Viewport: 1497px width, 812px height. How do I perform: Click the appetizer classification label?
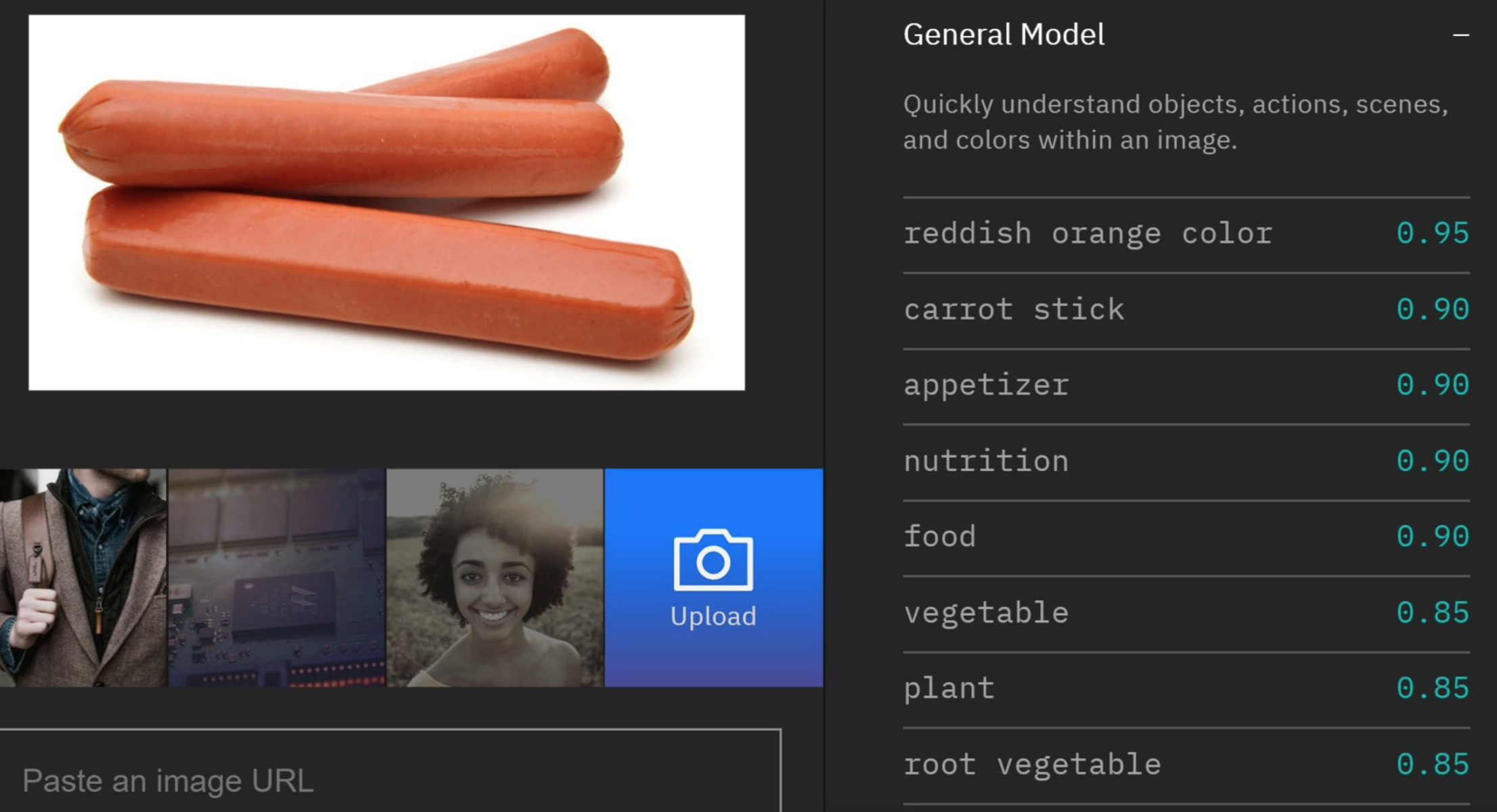[x=986, y=386]
